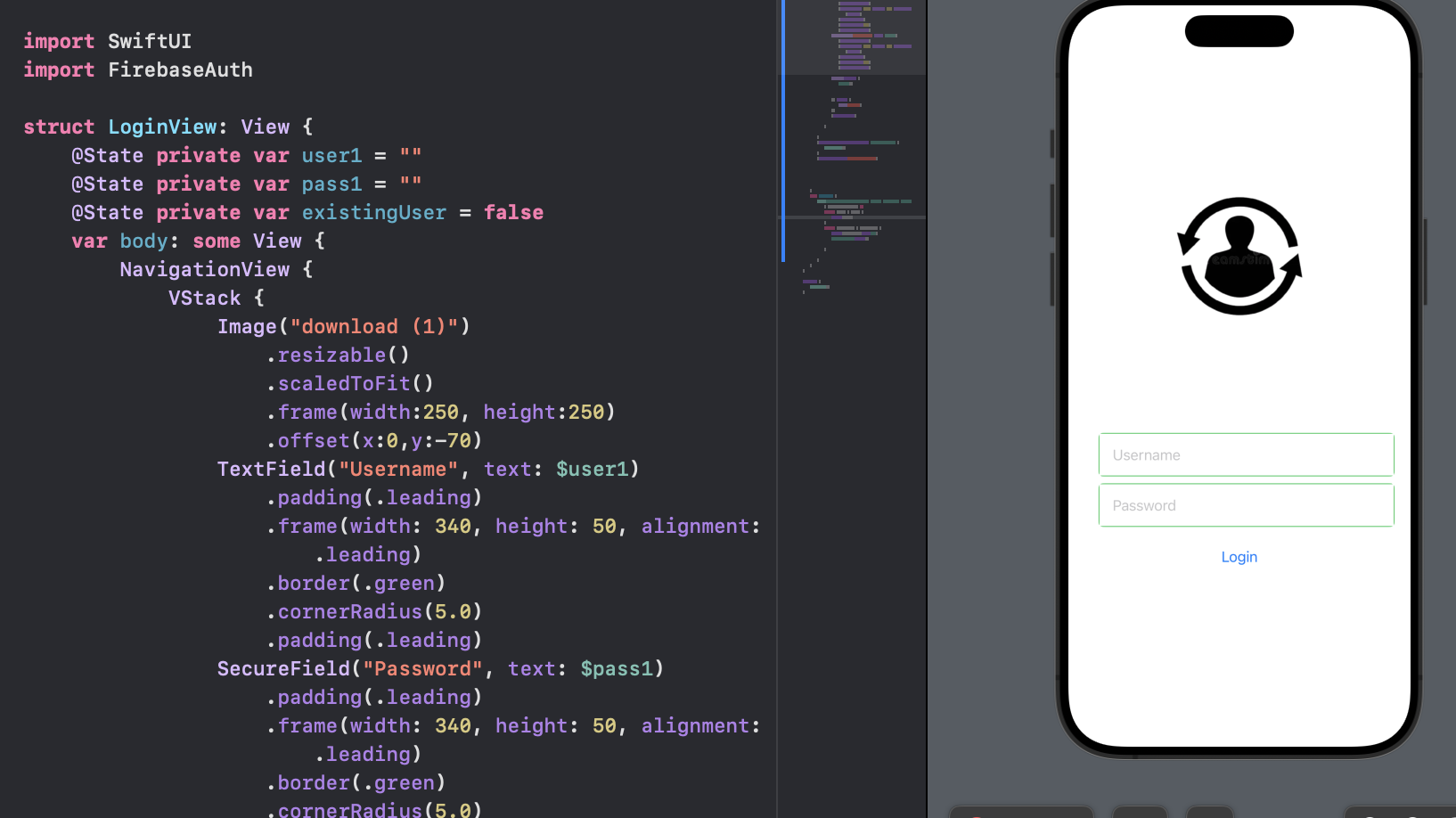Viewport: 1456px width, 818px height.
Task: Click the SecureField("Password") code line
Action: [440, 668]
